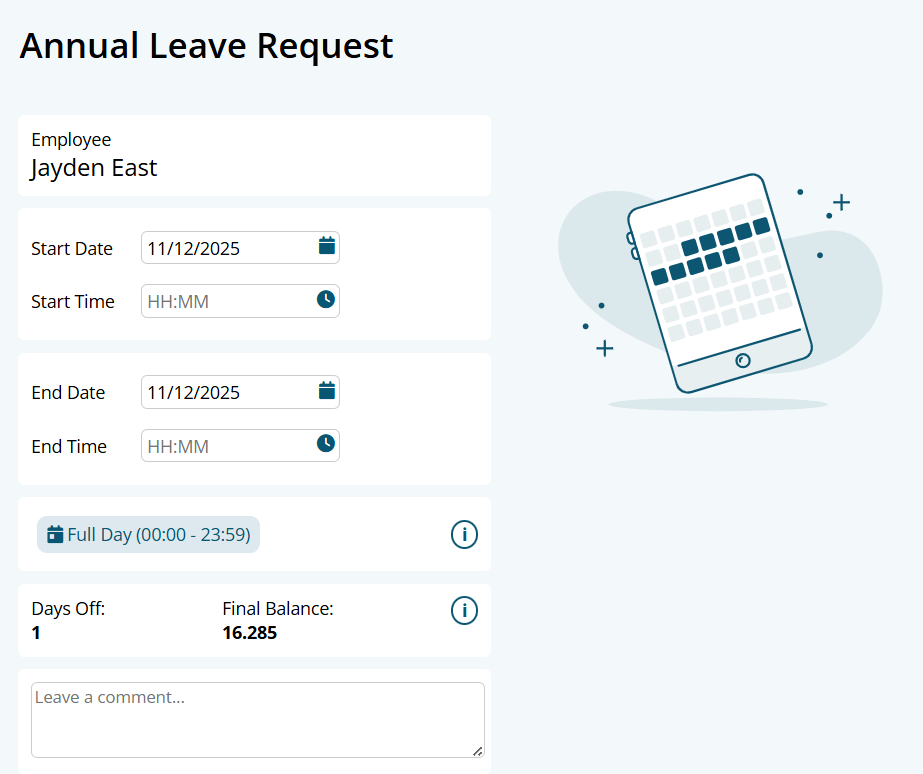
Task: Grab the comment box resize handle
Action: tap(477, 750)
